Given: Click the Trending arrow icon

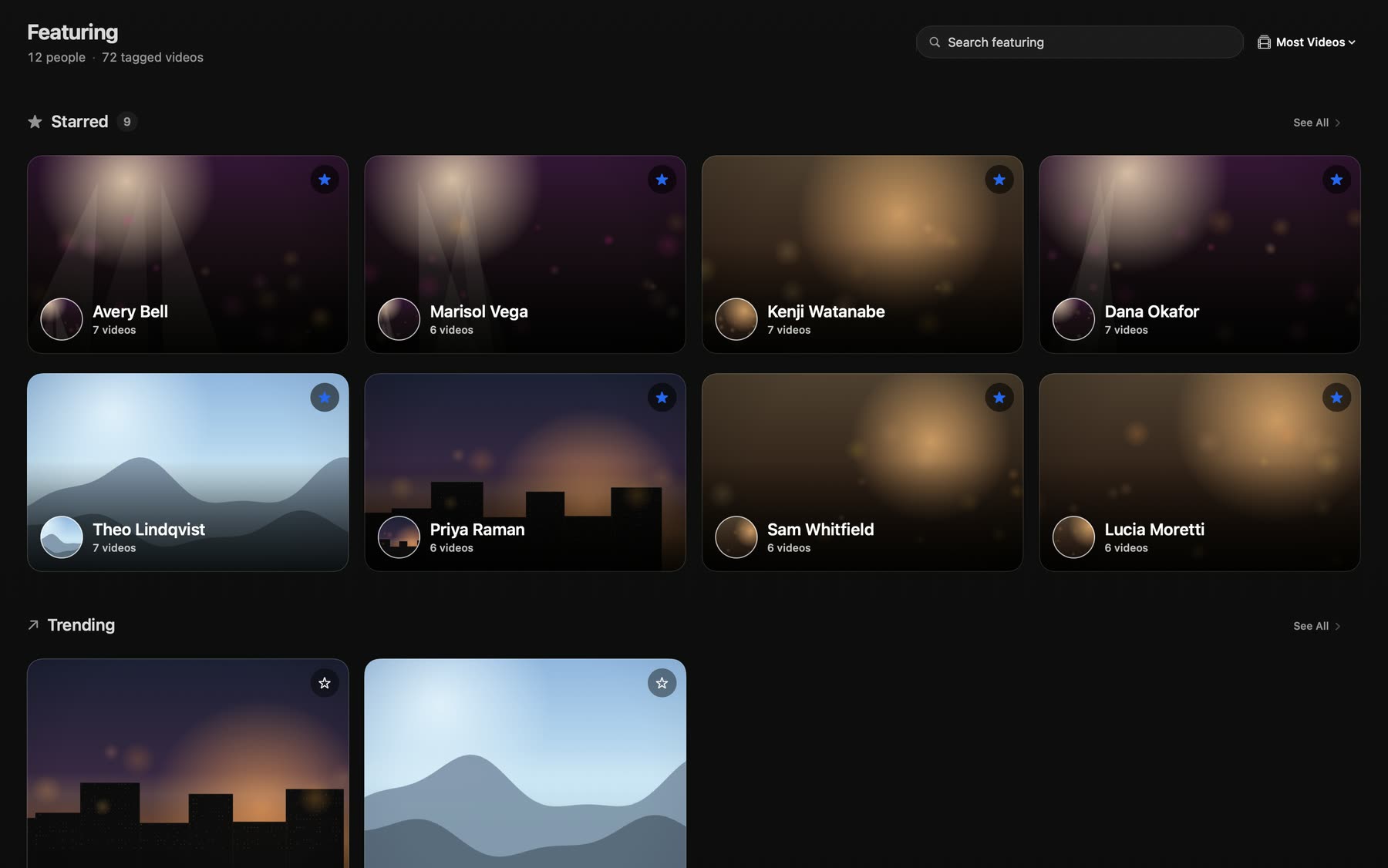Looking at the screenshot, I should point(33,624).
